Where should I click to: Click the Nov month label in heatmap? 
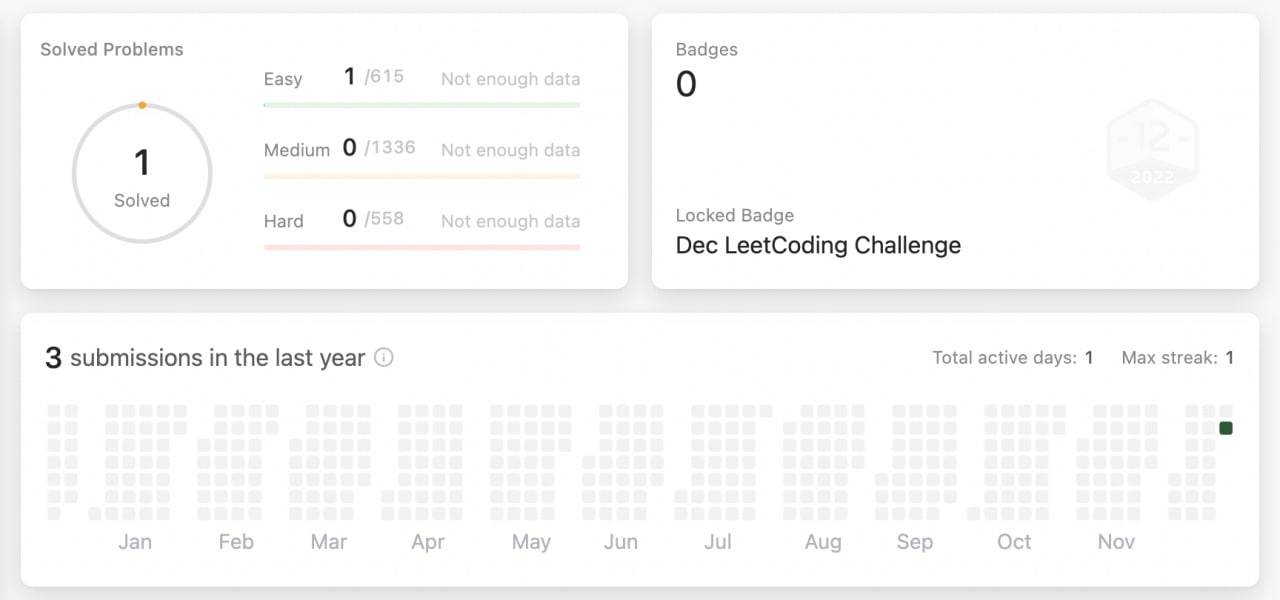coord(1116,542)
